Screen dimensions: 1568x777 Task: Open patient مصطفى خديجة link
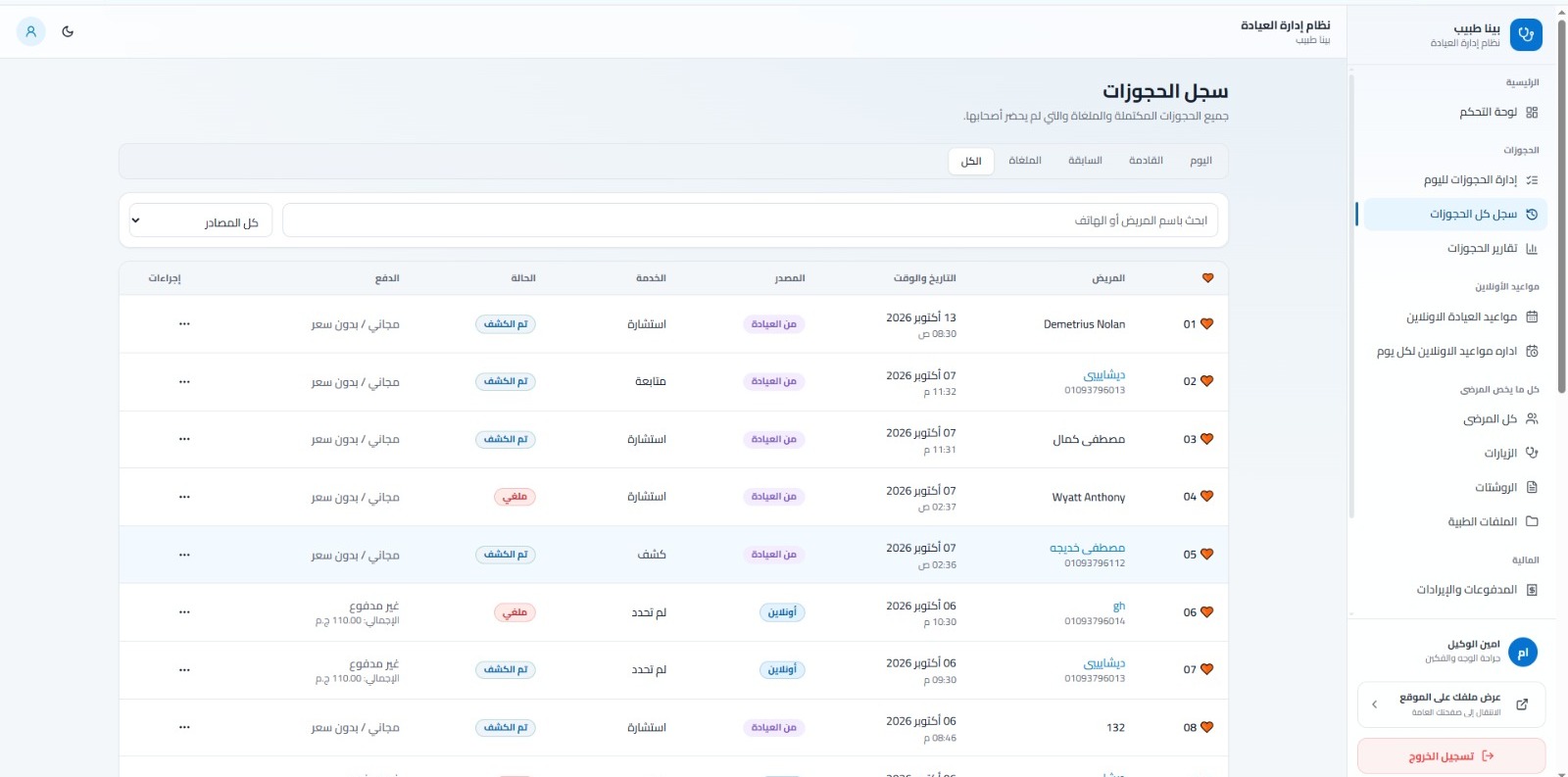pos(1087,549)
